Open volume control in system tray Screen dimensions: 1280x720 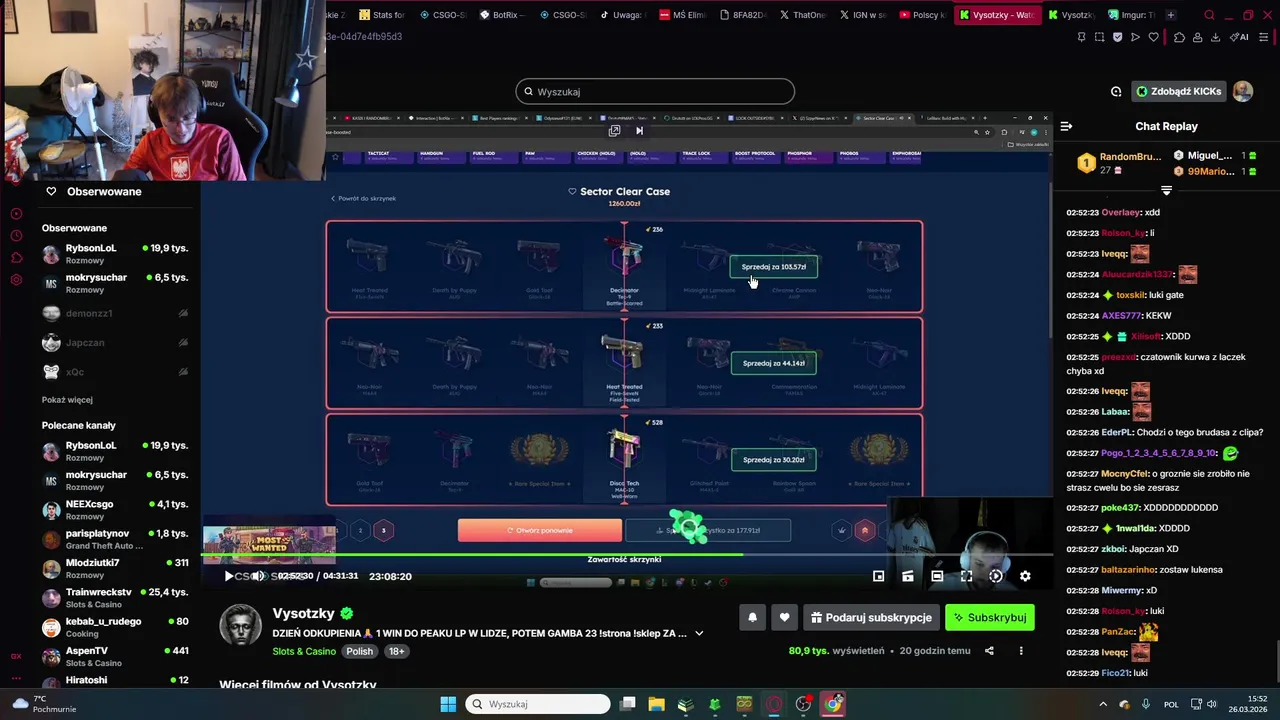[1211, 704]
